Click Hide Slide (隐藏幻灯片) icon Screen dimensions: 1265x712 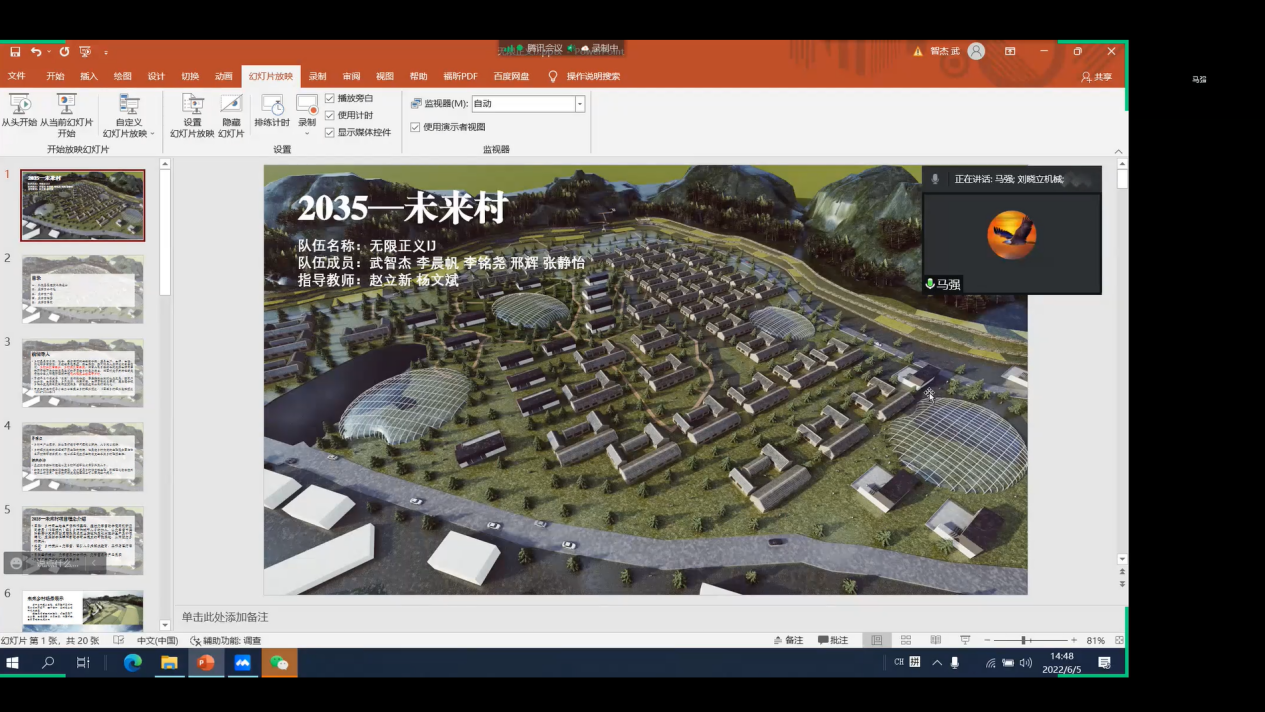231,110
